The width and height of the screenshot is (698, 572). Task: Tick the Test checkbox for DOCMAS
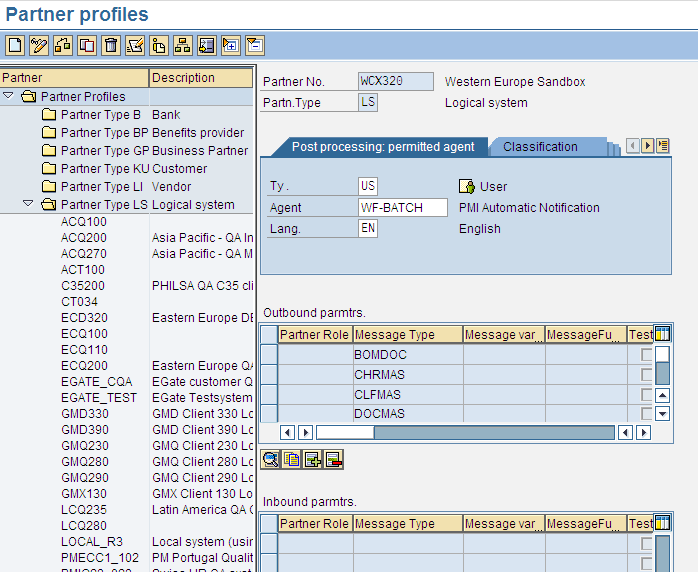tap(646, 414)
